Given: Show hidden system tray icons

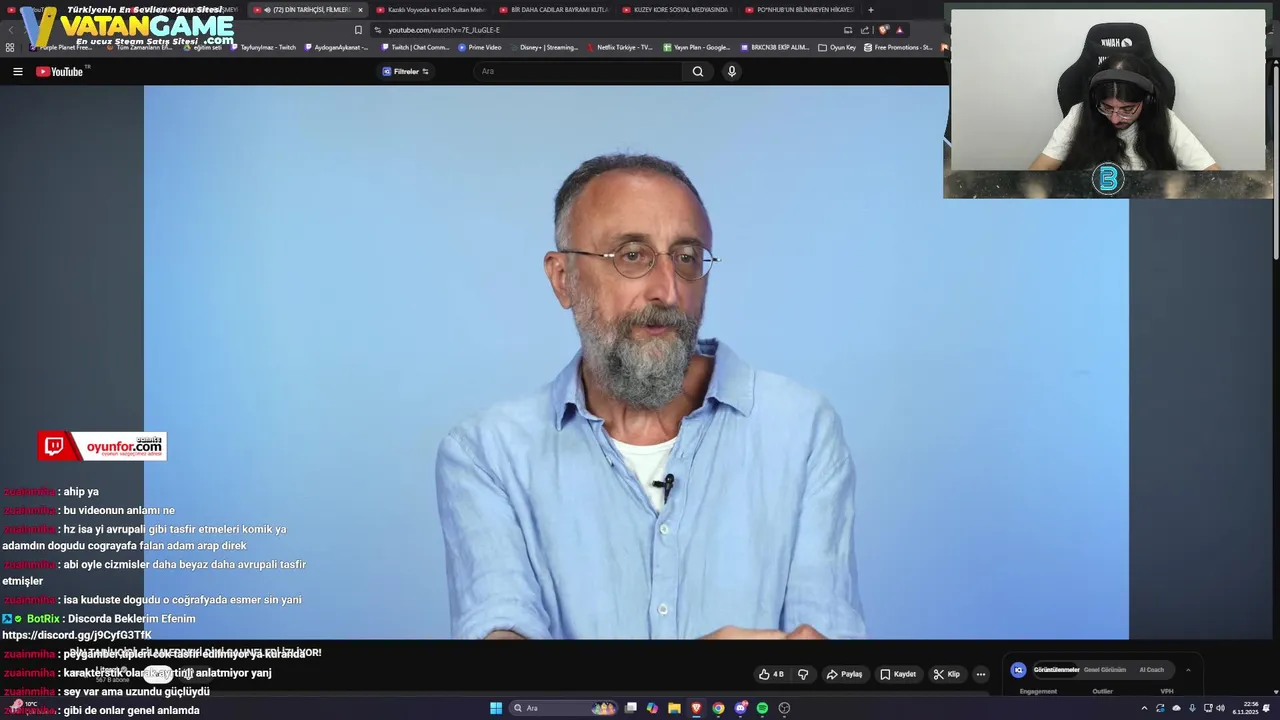Looking at the screenshot, I should pyautogui.click(x=1144, y=708).
